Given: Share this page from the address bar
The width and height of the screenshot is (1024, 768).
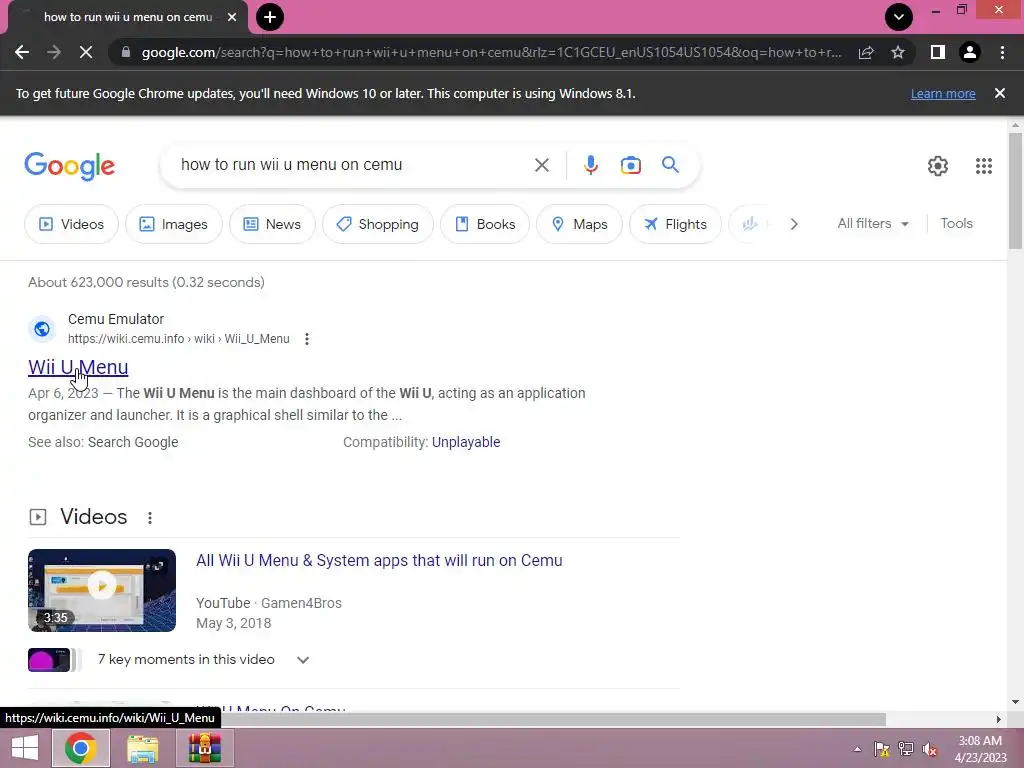Looking at the screenshot, I should click(866, 52).
